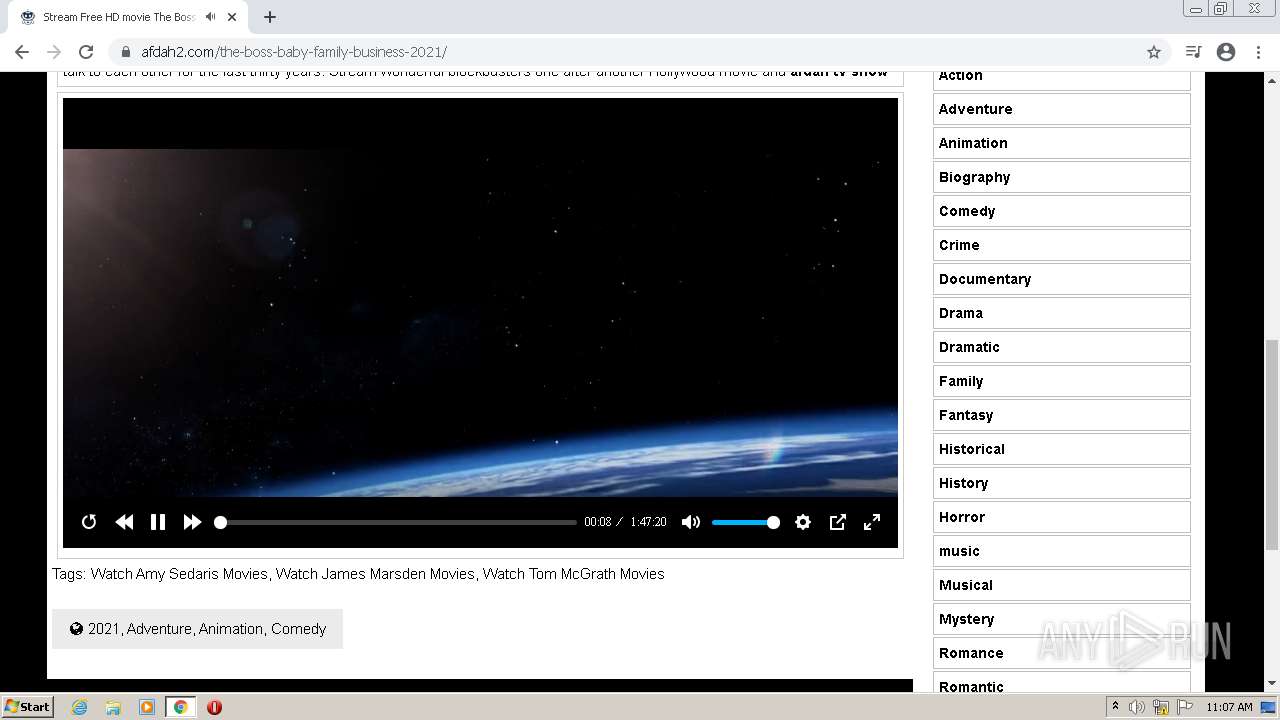Pause the playing movie
The image size is (1280, 720).
(158, 522)
